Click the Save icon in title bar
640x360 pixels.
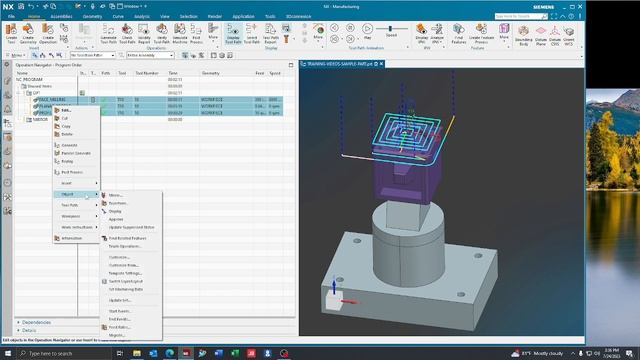click(x=21, y=7)
